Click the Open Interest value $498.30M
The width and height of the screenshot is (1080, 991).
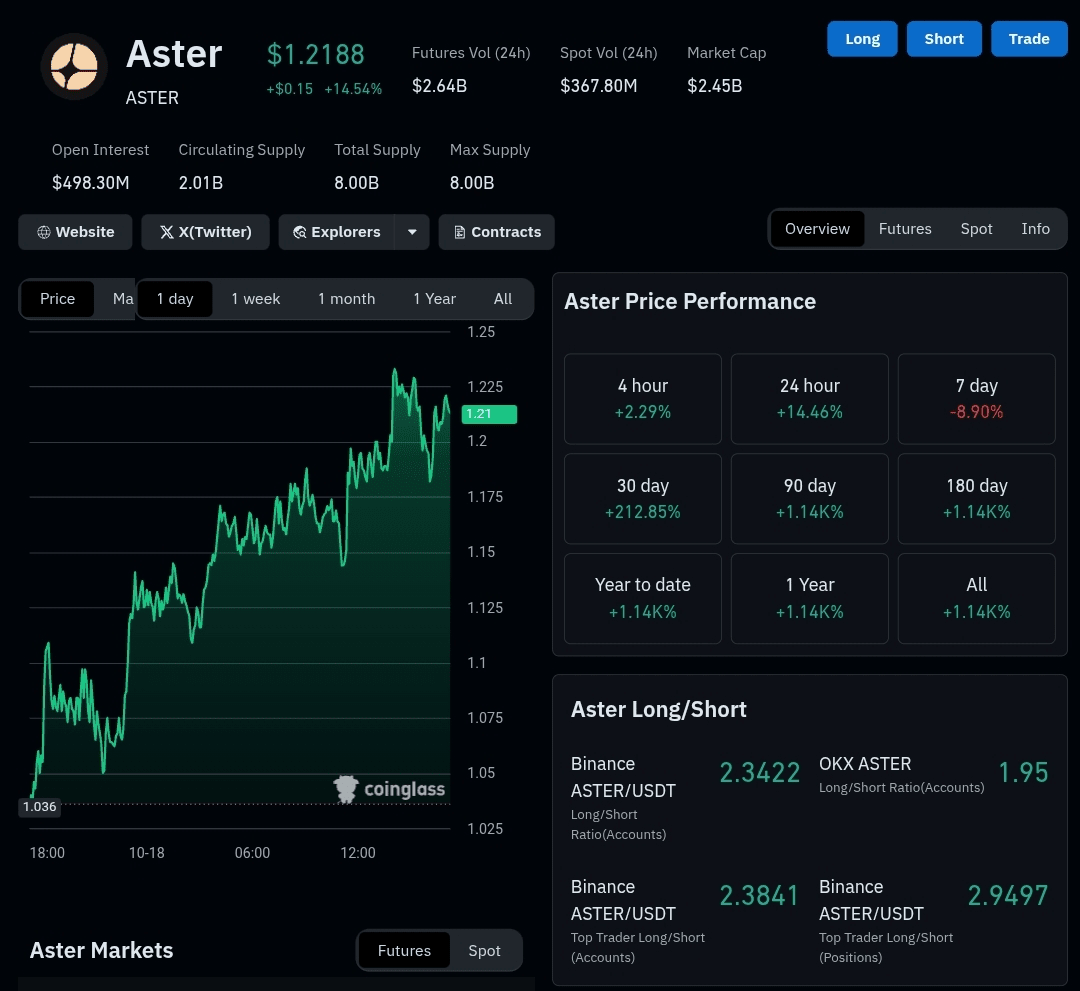[91, 182]
